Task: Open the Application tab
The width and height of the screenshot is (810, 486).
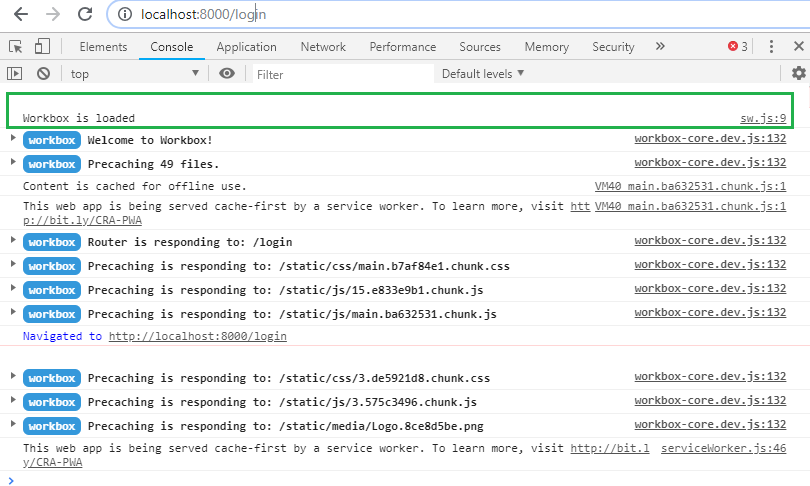Action: [246, 47]
